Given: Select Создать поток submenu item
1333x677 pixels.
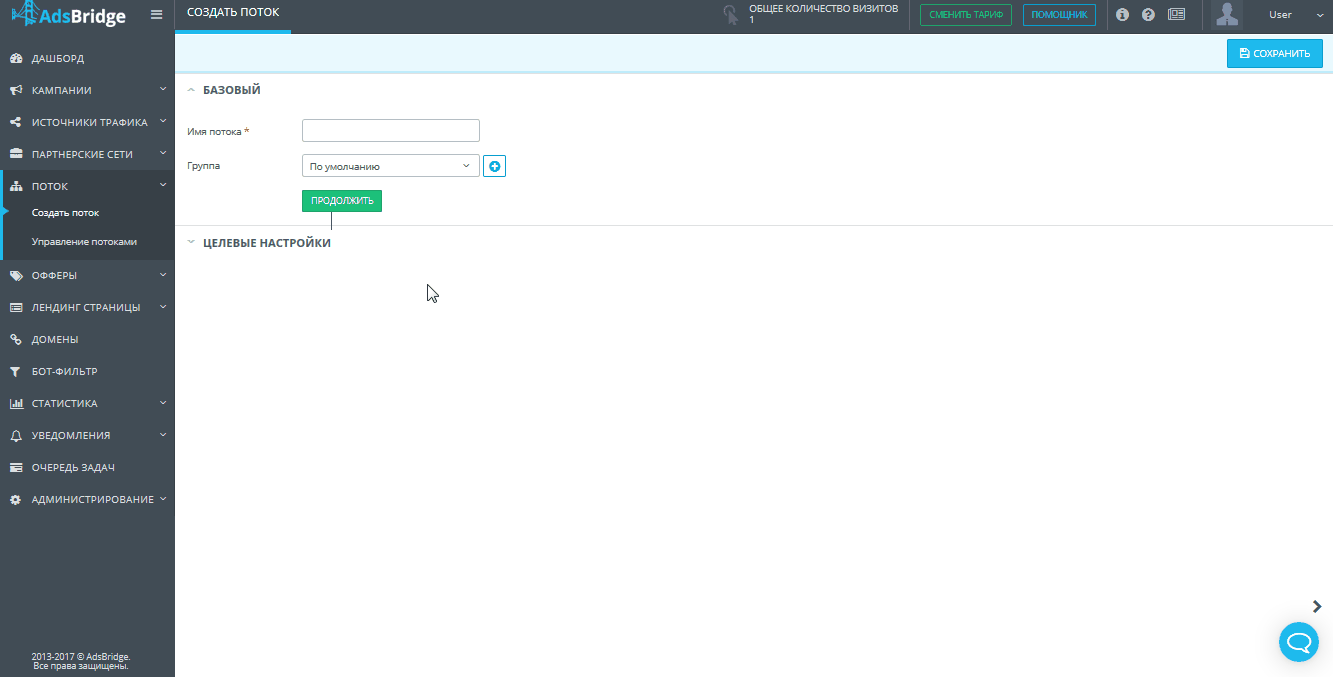Looking at the screenshot, I should [66, 213].
